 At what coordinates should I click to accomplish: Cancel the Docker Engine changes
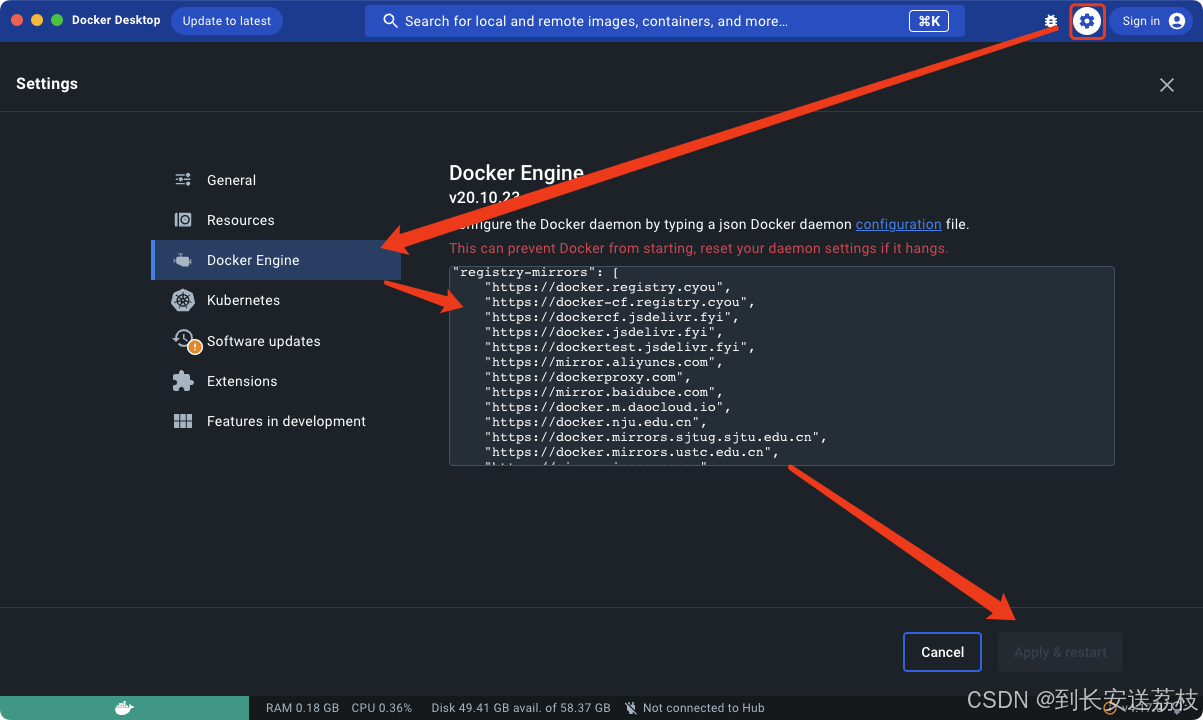pos(943,652)
